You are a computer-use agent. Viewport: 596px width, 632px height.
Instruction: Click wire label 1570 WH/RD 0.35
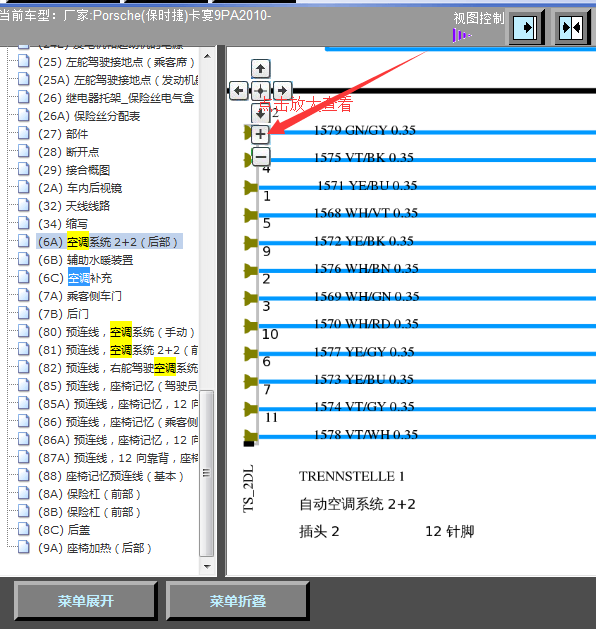pos(366,324)
